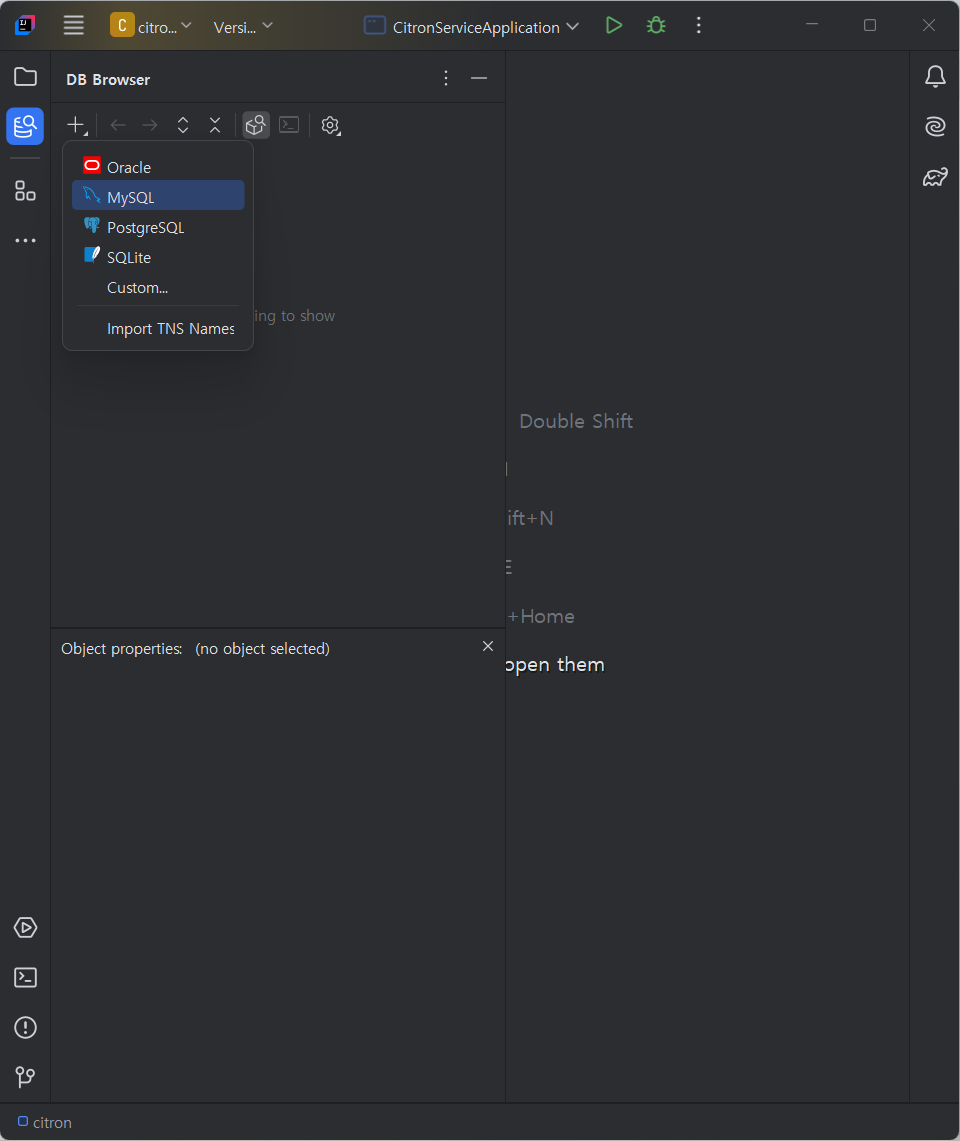
Task: Open the Problems tool window
Action: click(25, 1027)
